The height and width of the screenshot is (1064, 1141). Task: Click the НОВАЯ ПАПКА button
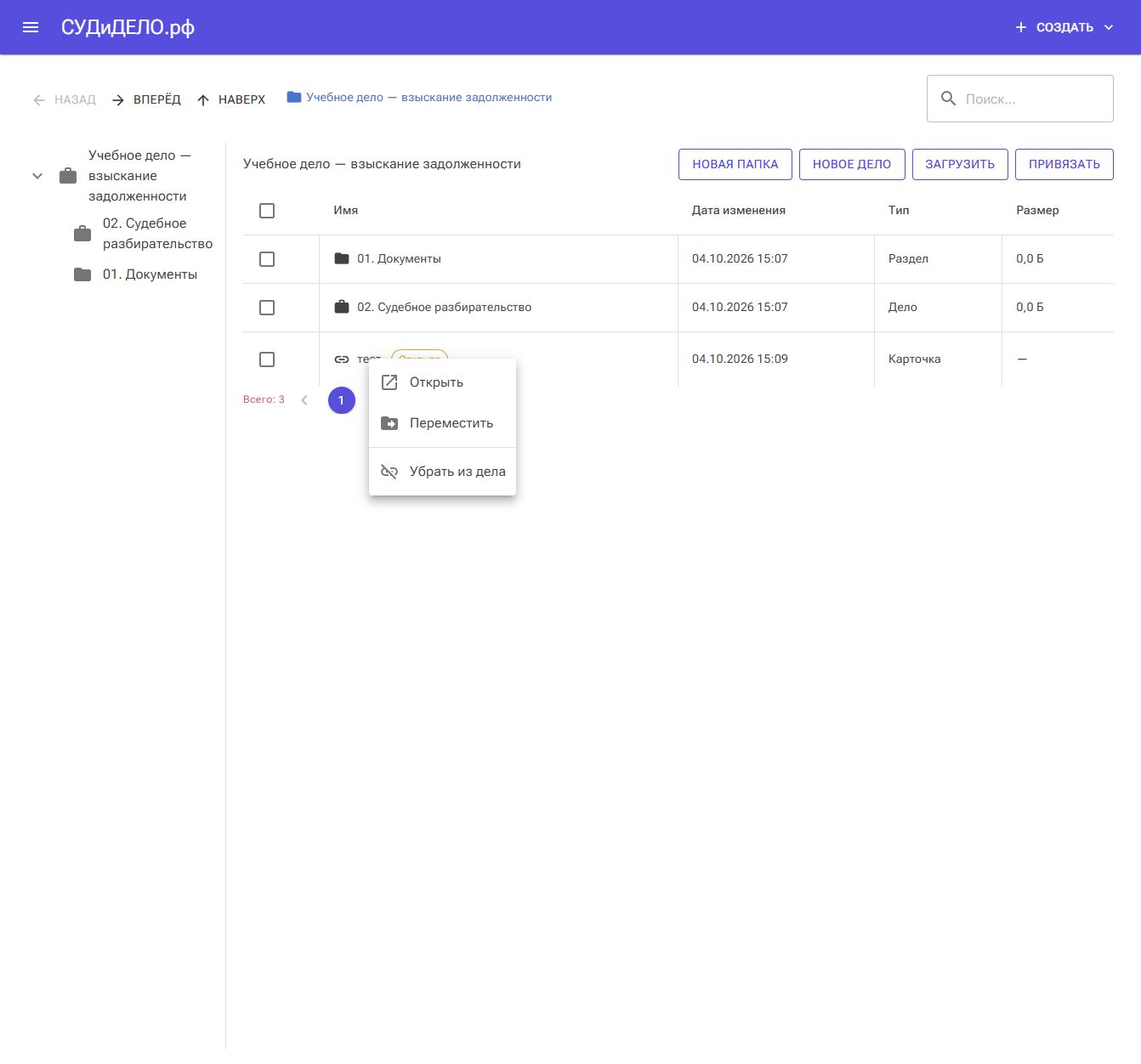tap(735, 164)
